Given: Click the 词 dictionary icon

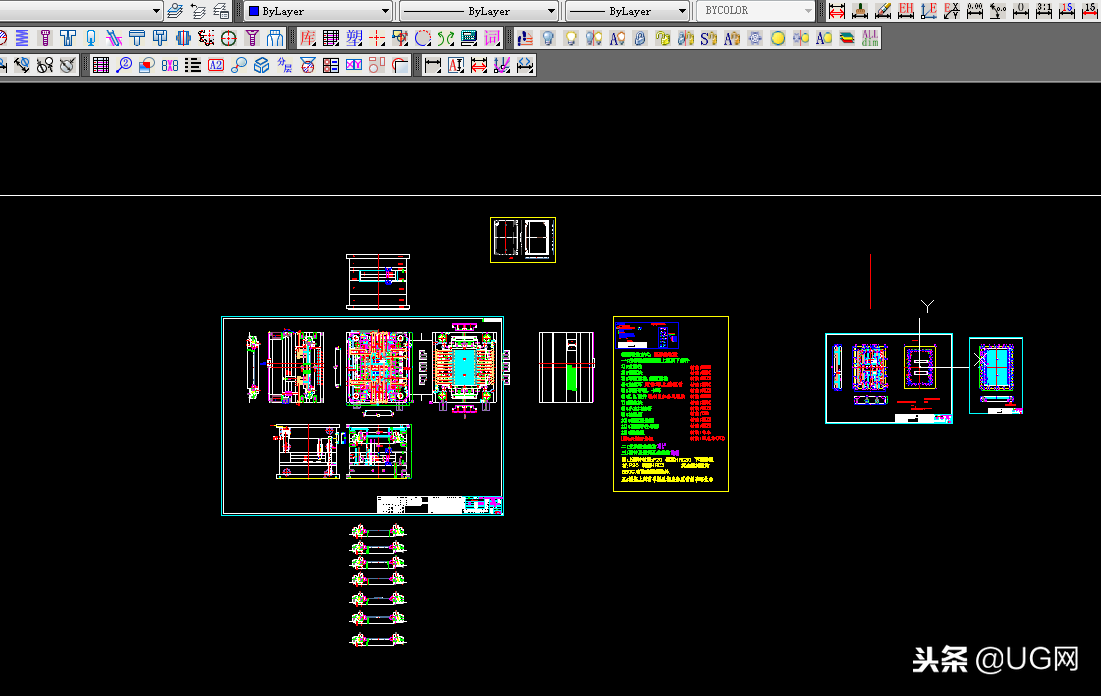Looking at the screenshot, I should coord(492,38).
